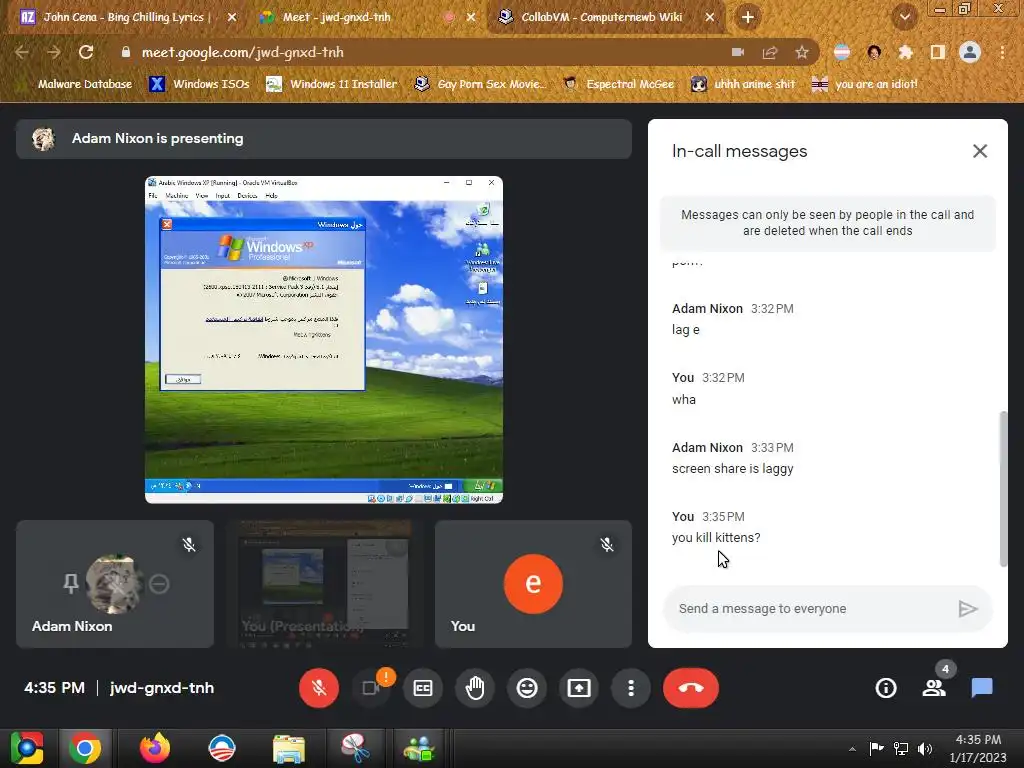Unmute the microphone in call controls
Viewport: 1024px width, 768px height.
[319, 688]
